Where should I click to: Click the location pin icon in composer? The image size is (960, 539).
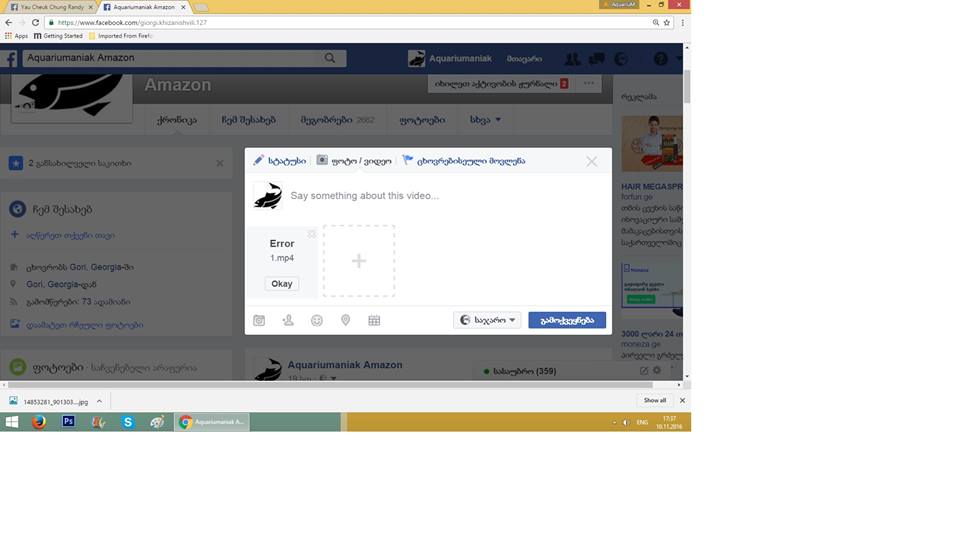click(x=345, y=320)
